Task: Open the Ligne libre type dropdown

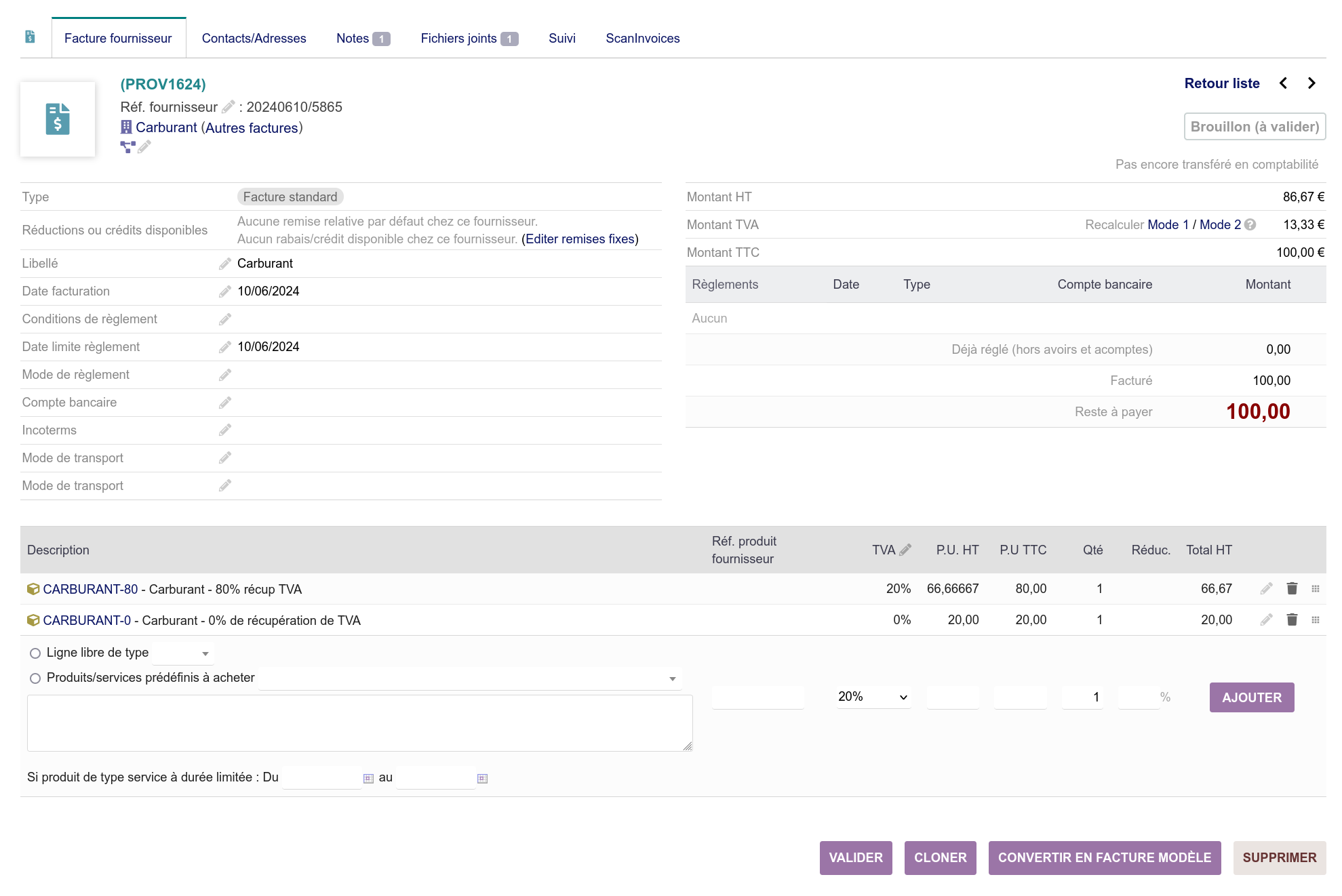Action: (x=183, y=653)
